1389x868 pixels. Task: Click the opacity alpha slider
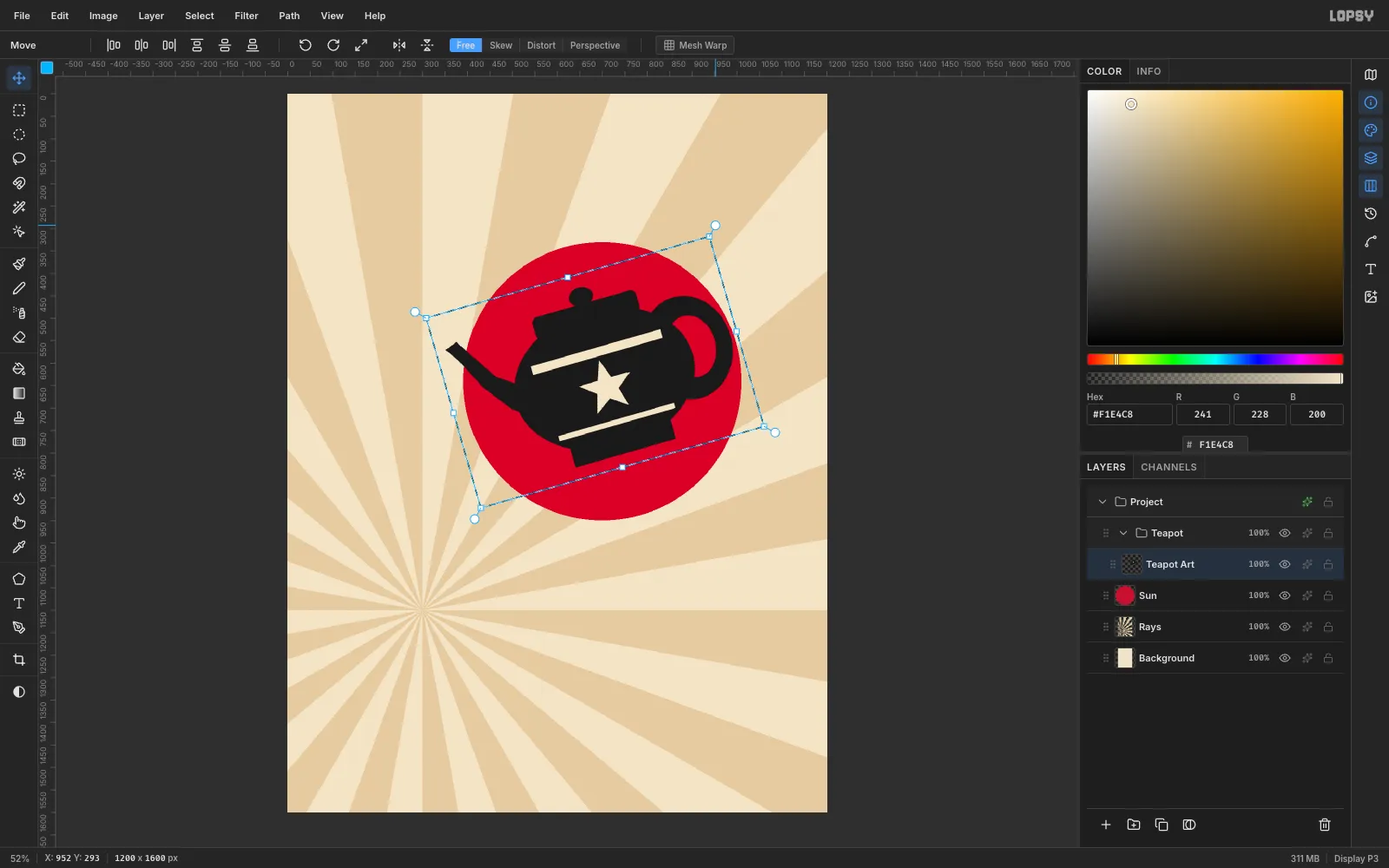click(1215, 378)
